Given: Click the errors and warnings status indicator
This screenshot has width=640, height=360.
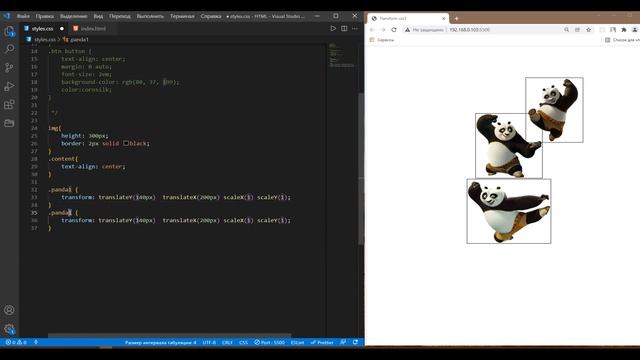Looking at the screenshot, I should click(16, 342).
